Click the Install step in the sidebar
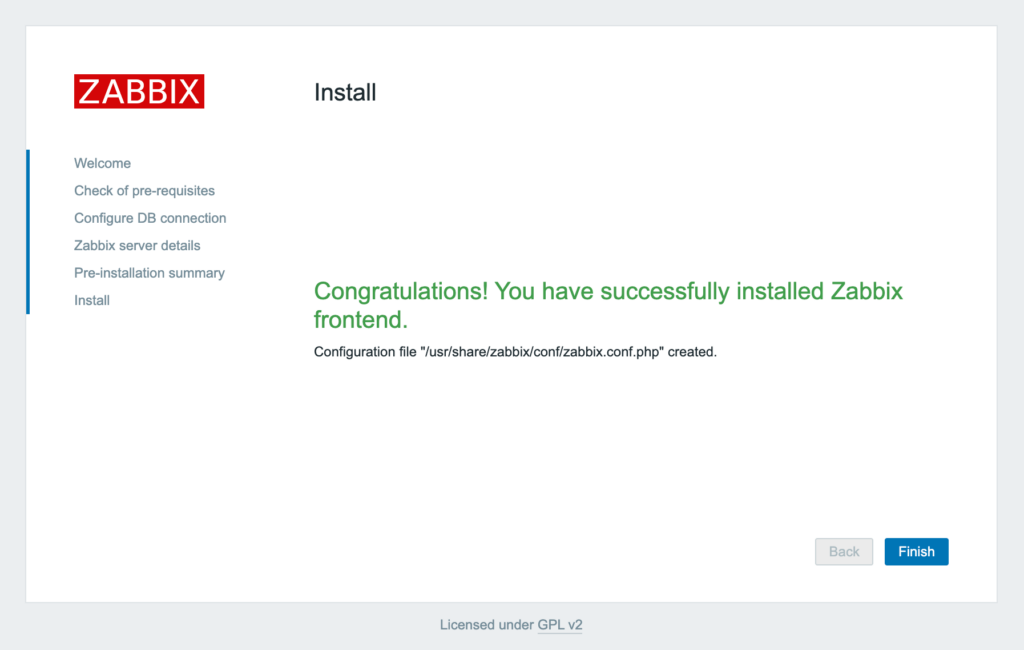The image size is (1024, 650). click(91, 299)
